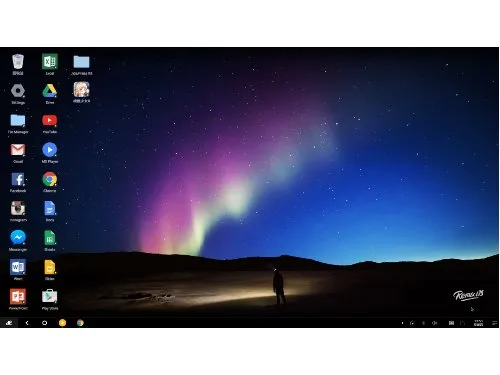Click the taskbar home circle button
This screenshot has height=375, width=500.
click(44, 323)
